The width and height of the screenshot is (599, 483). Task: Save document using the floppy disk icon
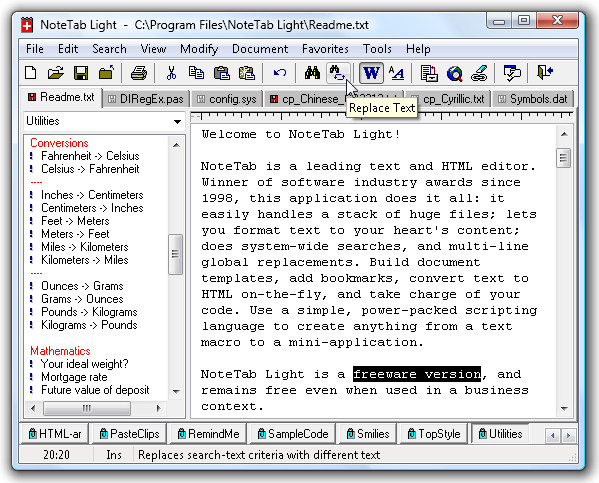(x=81, y=72)
